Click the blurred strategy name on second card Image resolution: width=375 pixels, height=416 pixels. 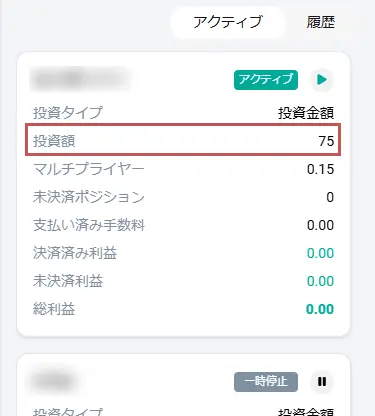[53, 381]
